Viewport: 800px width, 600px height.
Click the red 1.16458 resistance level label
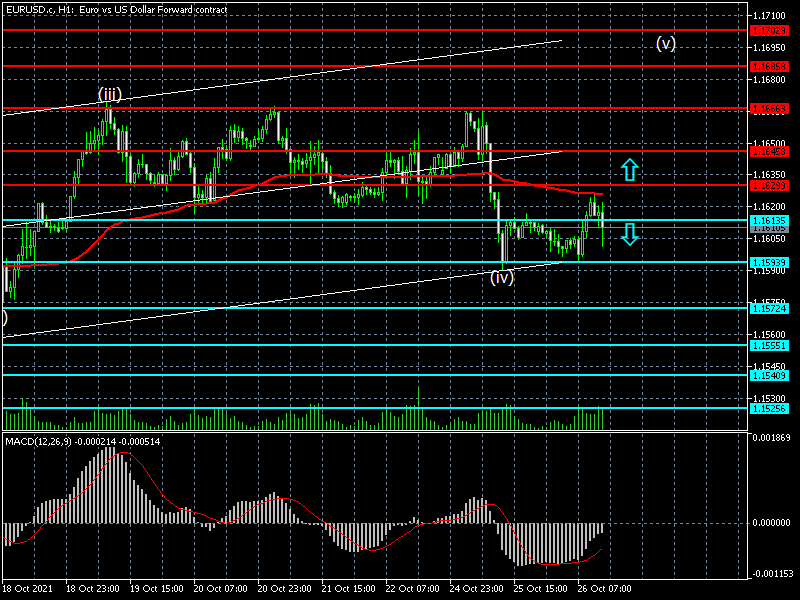point(769,151)
